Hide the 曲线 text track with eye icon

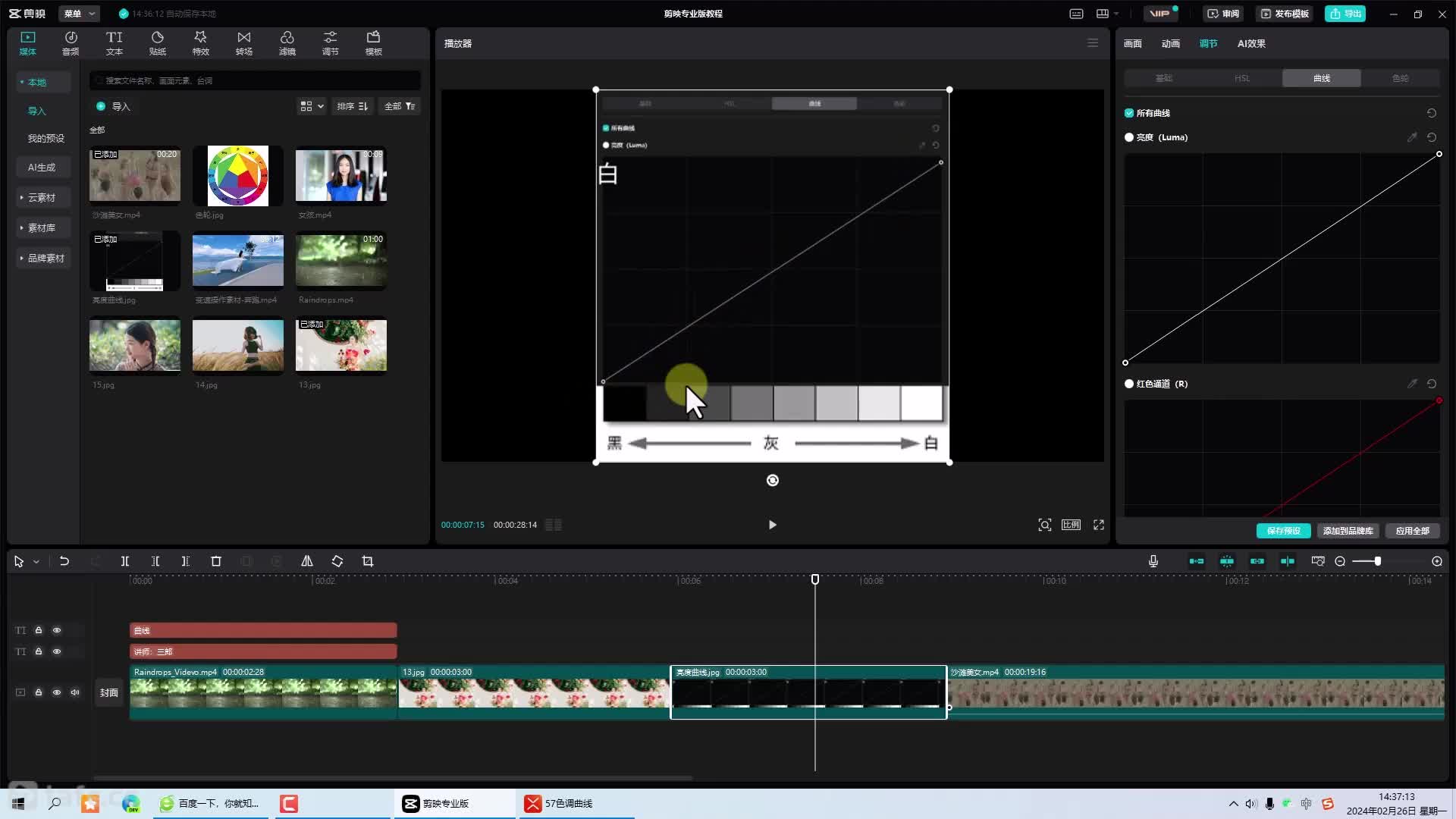coord(57,630)
